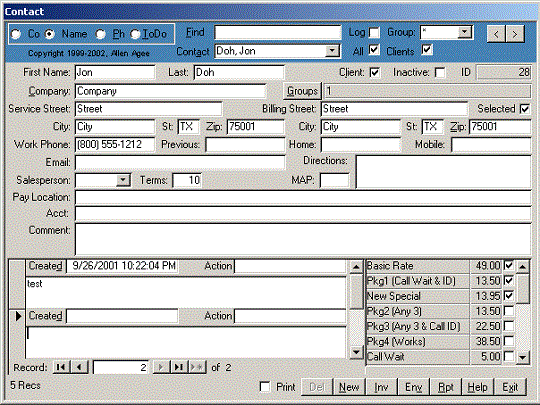
Task: Jump to first record in navigator
Action: coord(61,367)
